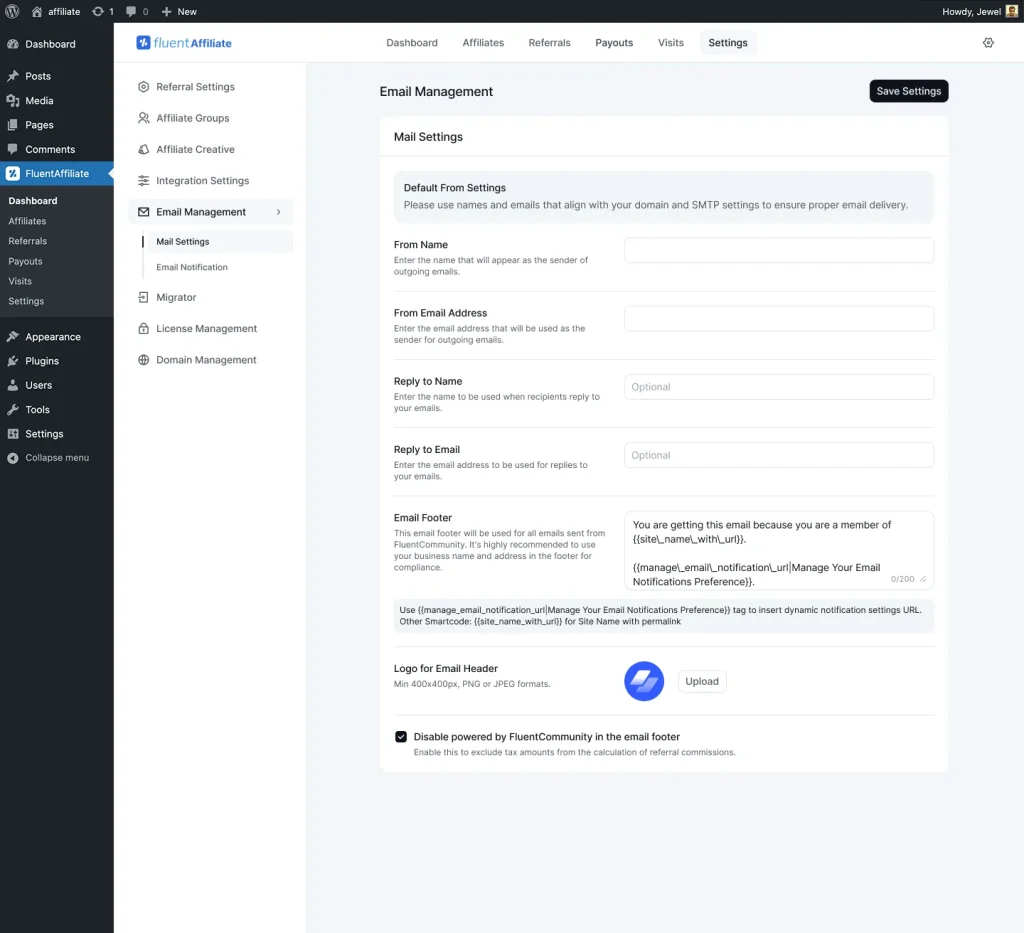
Task: Click the Referral Settings icon
Action: (x=144, y=87)
